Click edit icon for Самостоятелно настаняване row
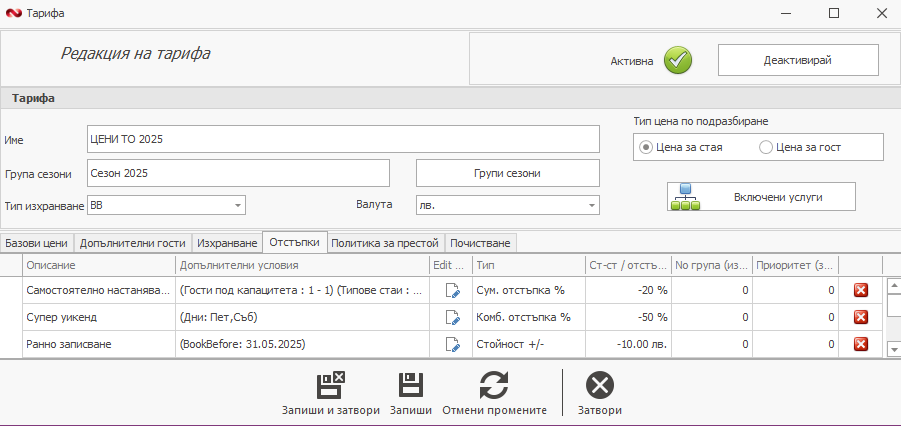This screenshot has height=426, width=901. (x=452, y=290)
